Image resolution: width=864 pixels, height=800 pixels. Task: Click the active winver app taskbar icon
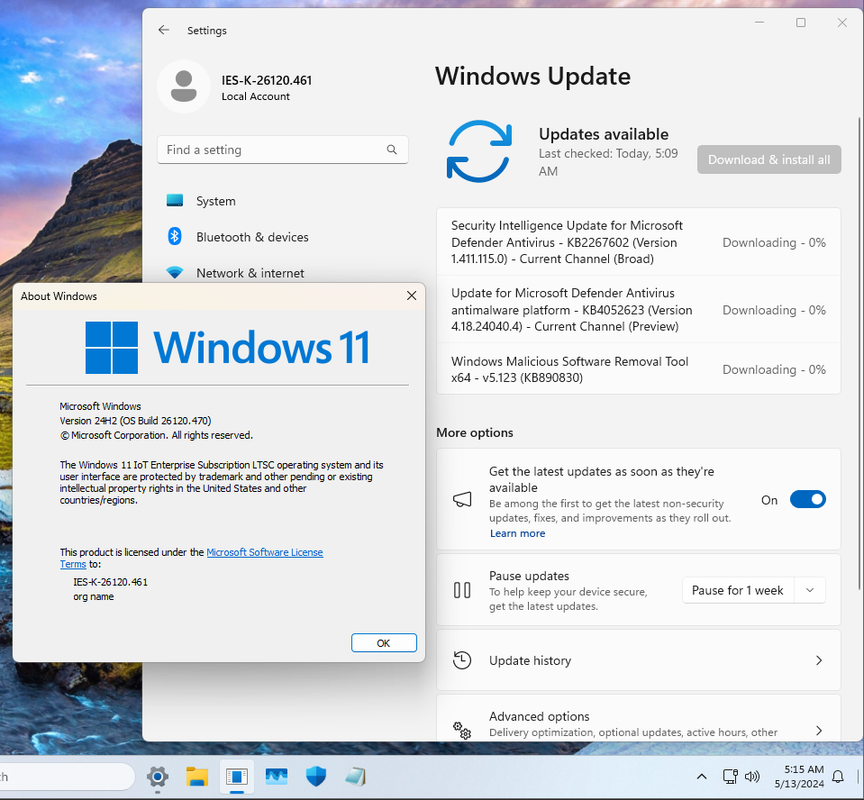237,777
